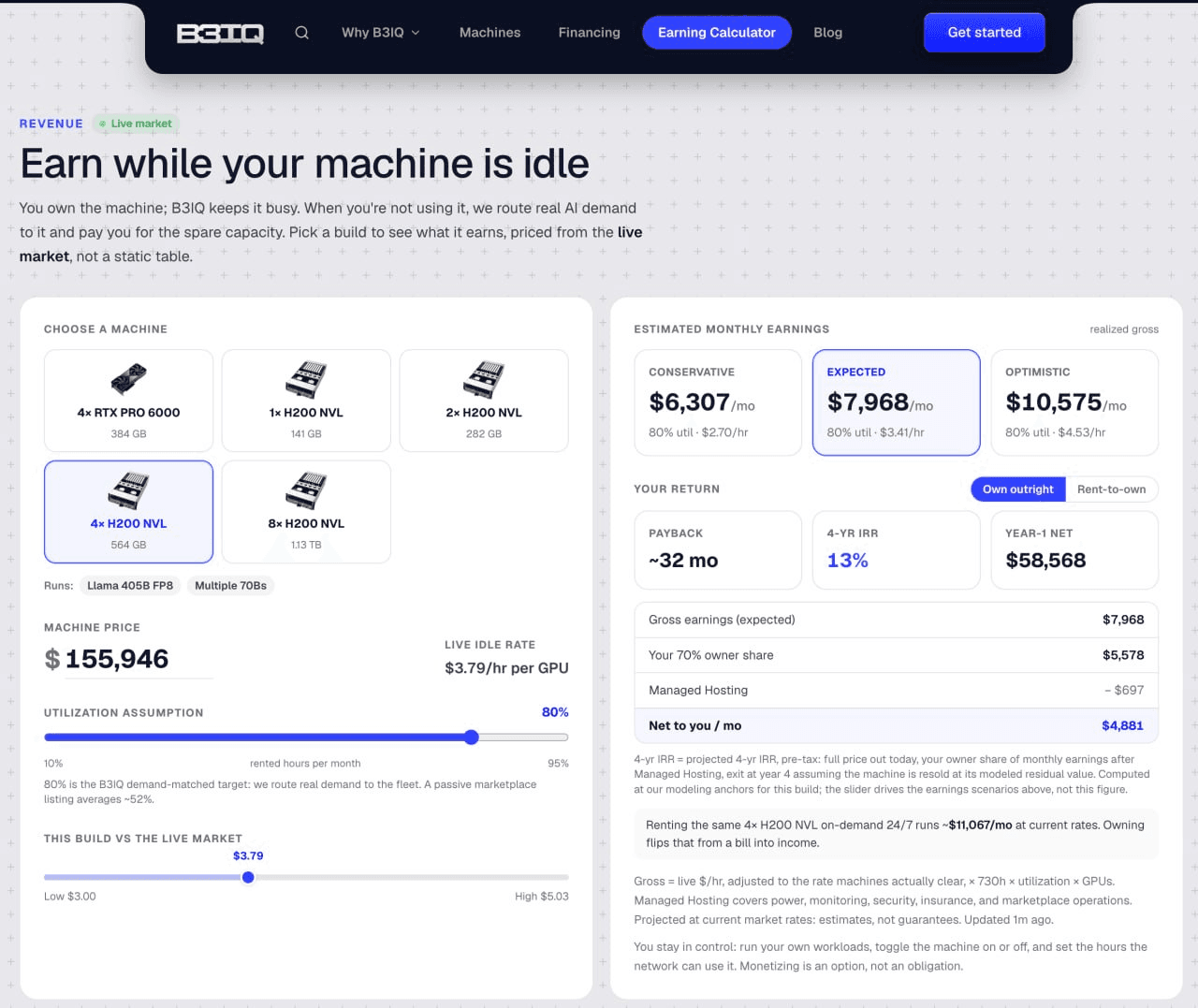This screenshot has width=1198, height=1008.
Task: Click the 80% utilization value label
Action: point(555,712)
